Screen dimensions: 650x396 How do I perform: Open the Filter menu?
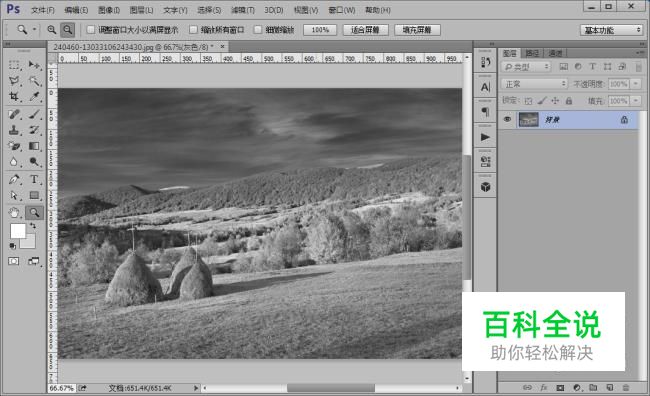coord(243,10)
